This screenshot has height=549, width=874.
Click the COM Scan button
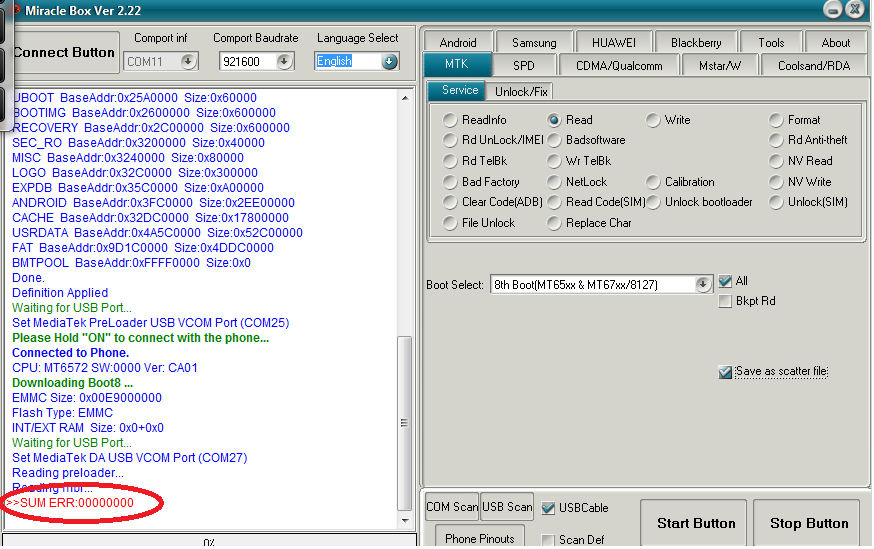(452, 507)
